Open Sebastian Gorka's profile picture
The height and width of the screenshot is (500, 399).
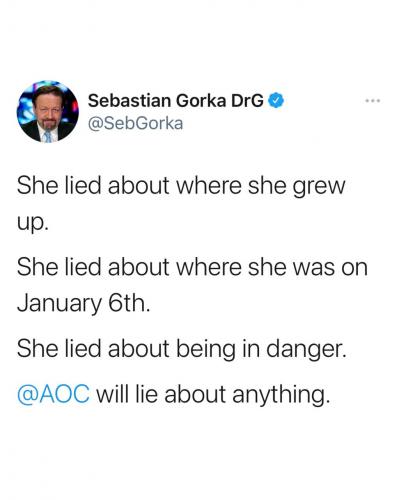click(48, 111)
